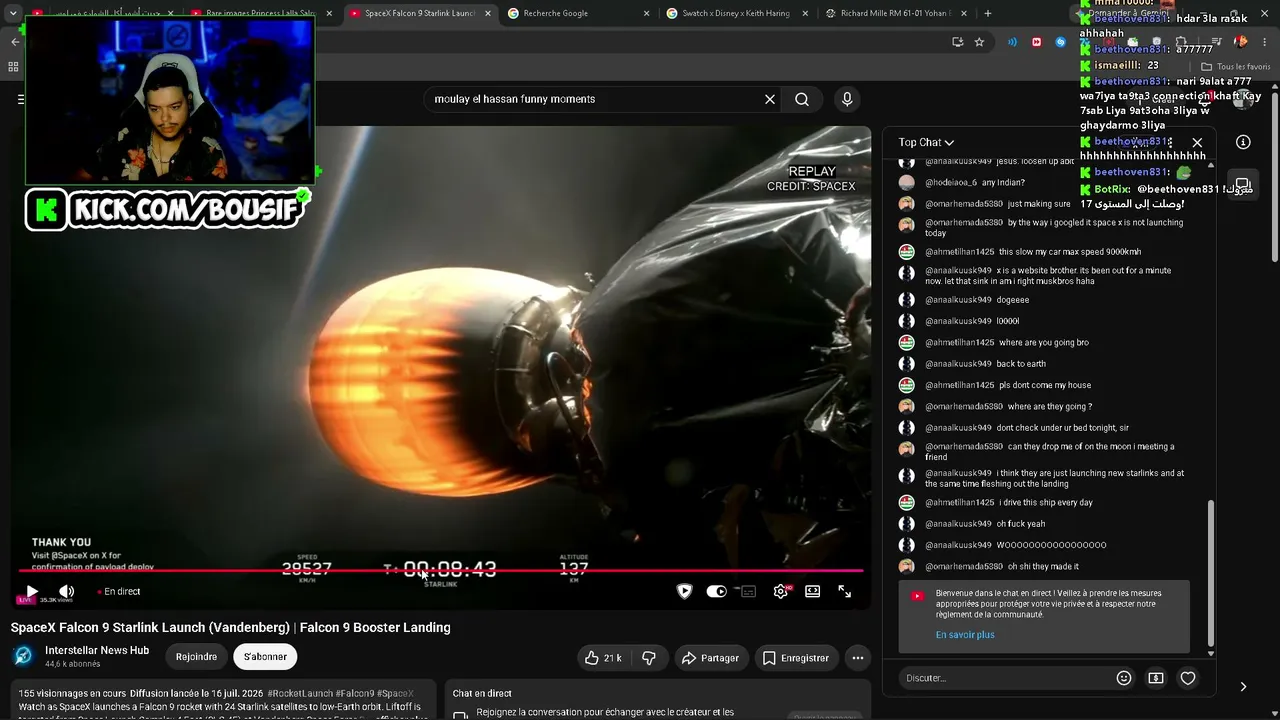Click chat message 'oh shi they made it'
The width and height of the screenshot is (1280, 720).
tap(1043, 567)
